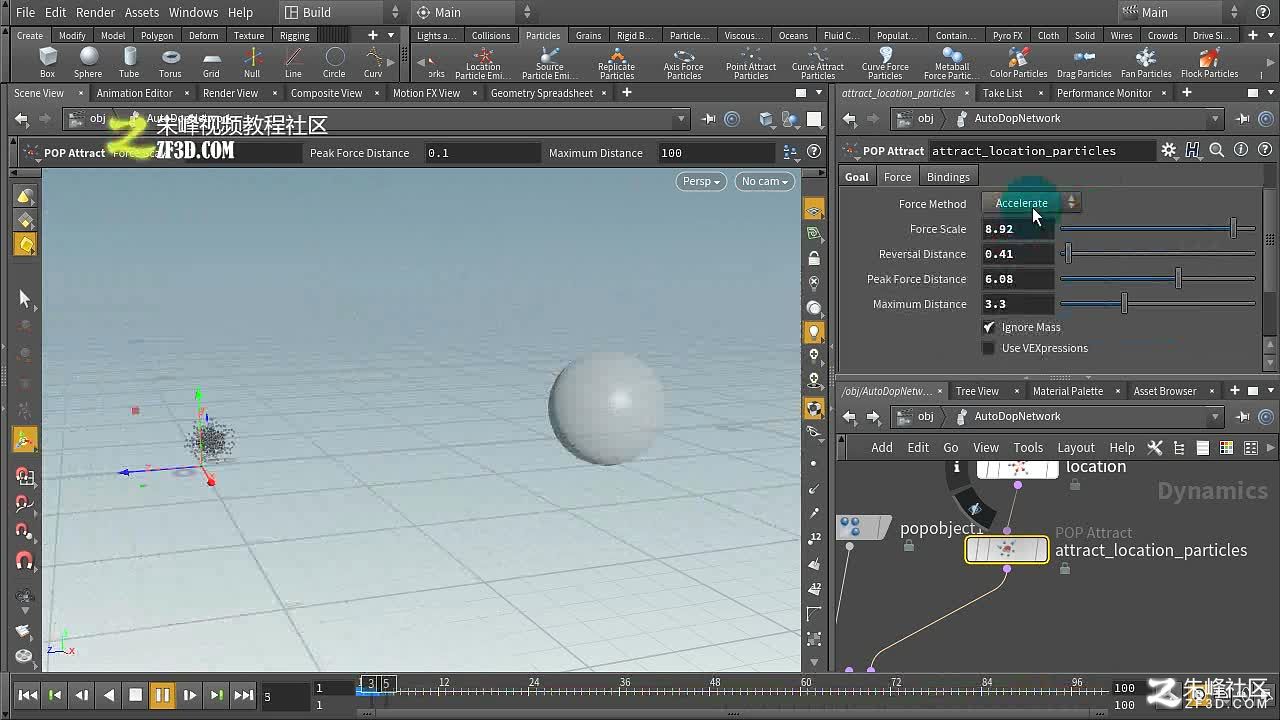The image size is (1280, 720).
Task: Click the Replicate Particles tool
Action: pos(617,63)
